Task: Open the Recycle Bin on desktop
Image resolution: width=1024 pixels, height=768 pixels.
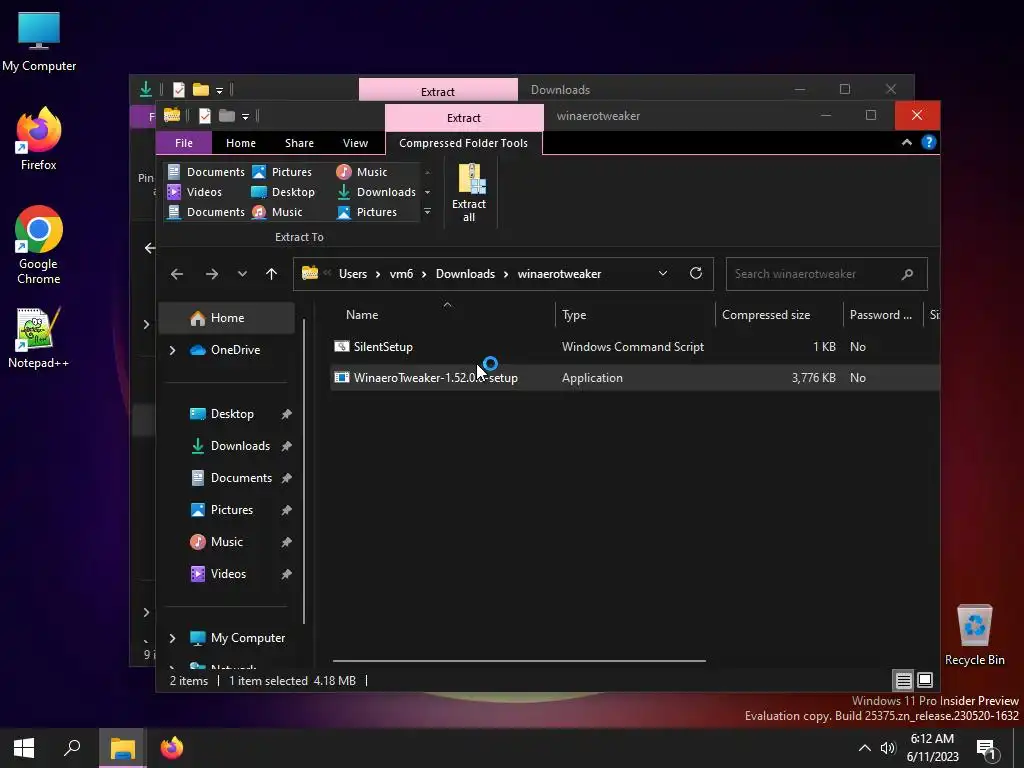Action: coord(974,635)
